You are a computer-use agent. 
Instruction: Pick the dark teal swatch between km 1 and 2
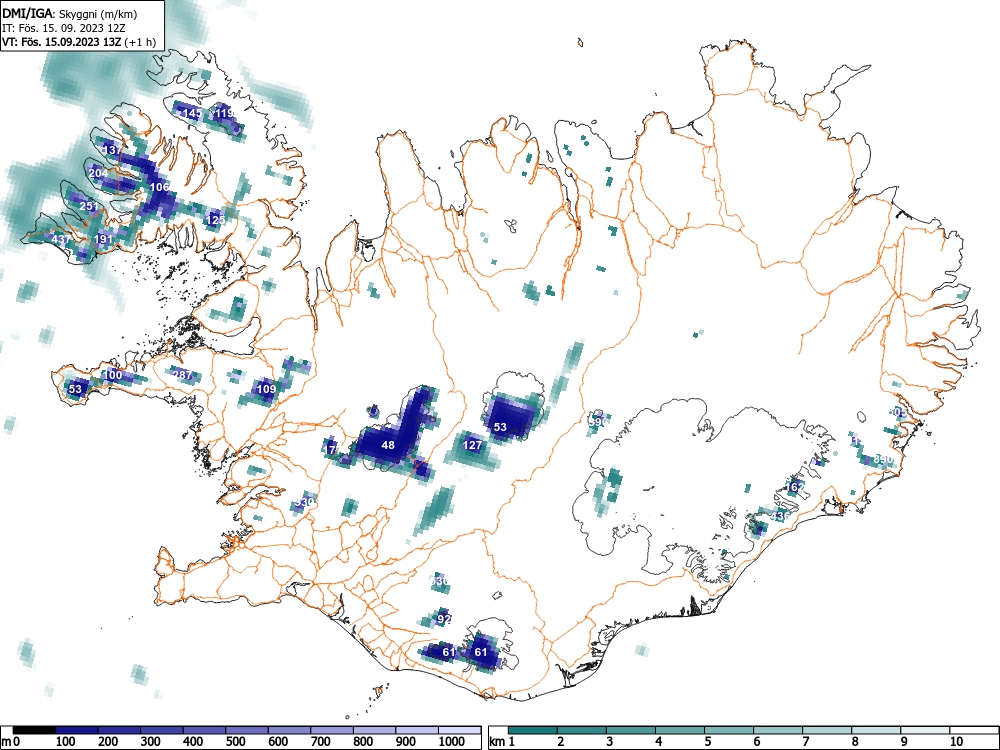533,730
